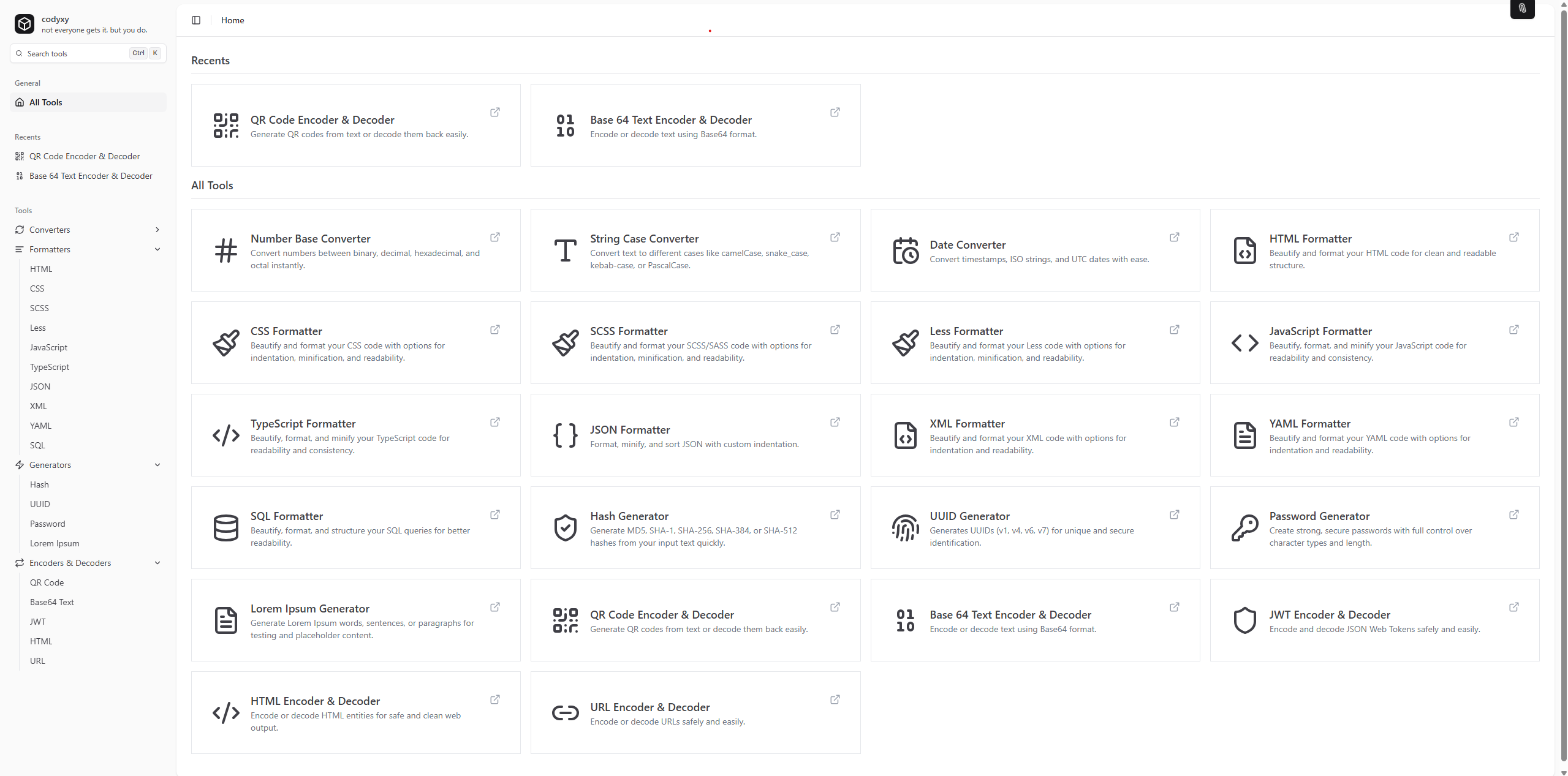Open Date Converter in new tab icon
This screenshot has height=776, width=1568.
[x=1174, y=237]
